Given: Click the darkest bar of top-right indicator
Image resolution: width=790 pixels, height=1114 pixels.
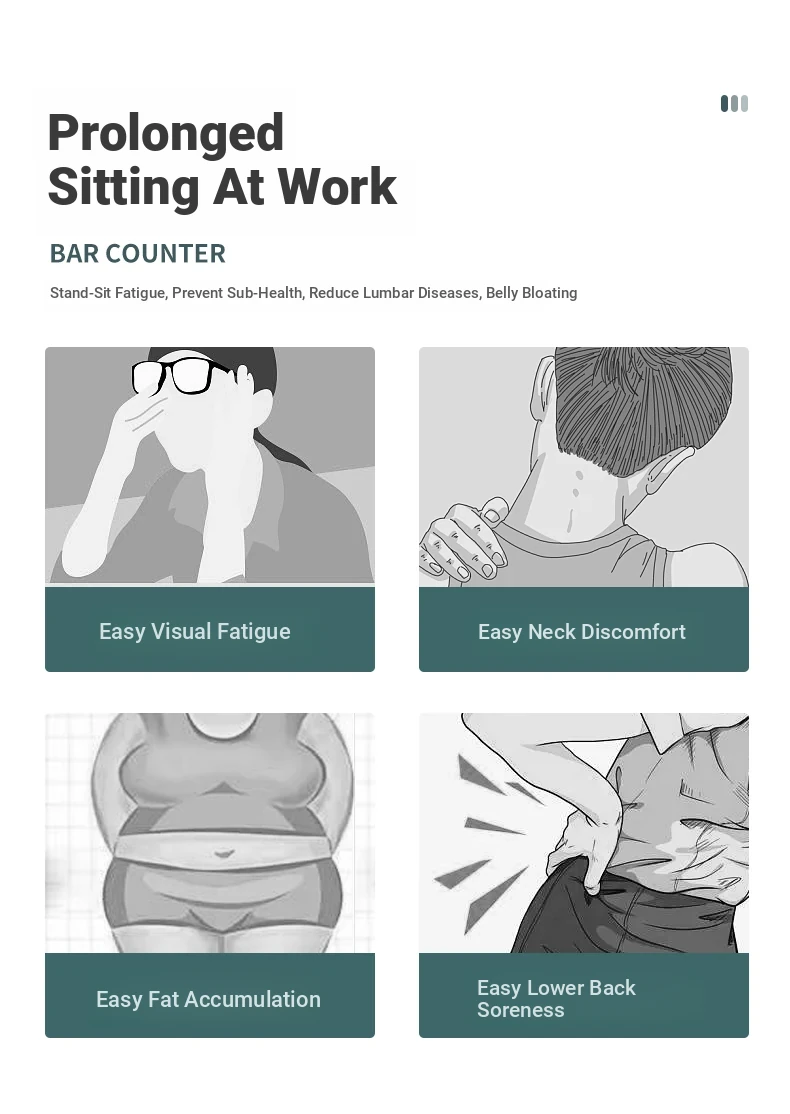Looking at the screenshot, I should [x=725, y=104].
